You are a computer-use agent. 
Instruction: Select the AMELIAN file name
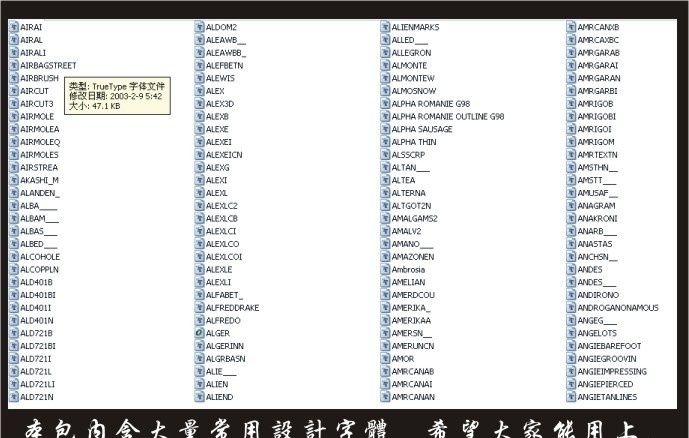(408, 282)
